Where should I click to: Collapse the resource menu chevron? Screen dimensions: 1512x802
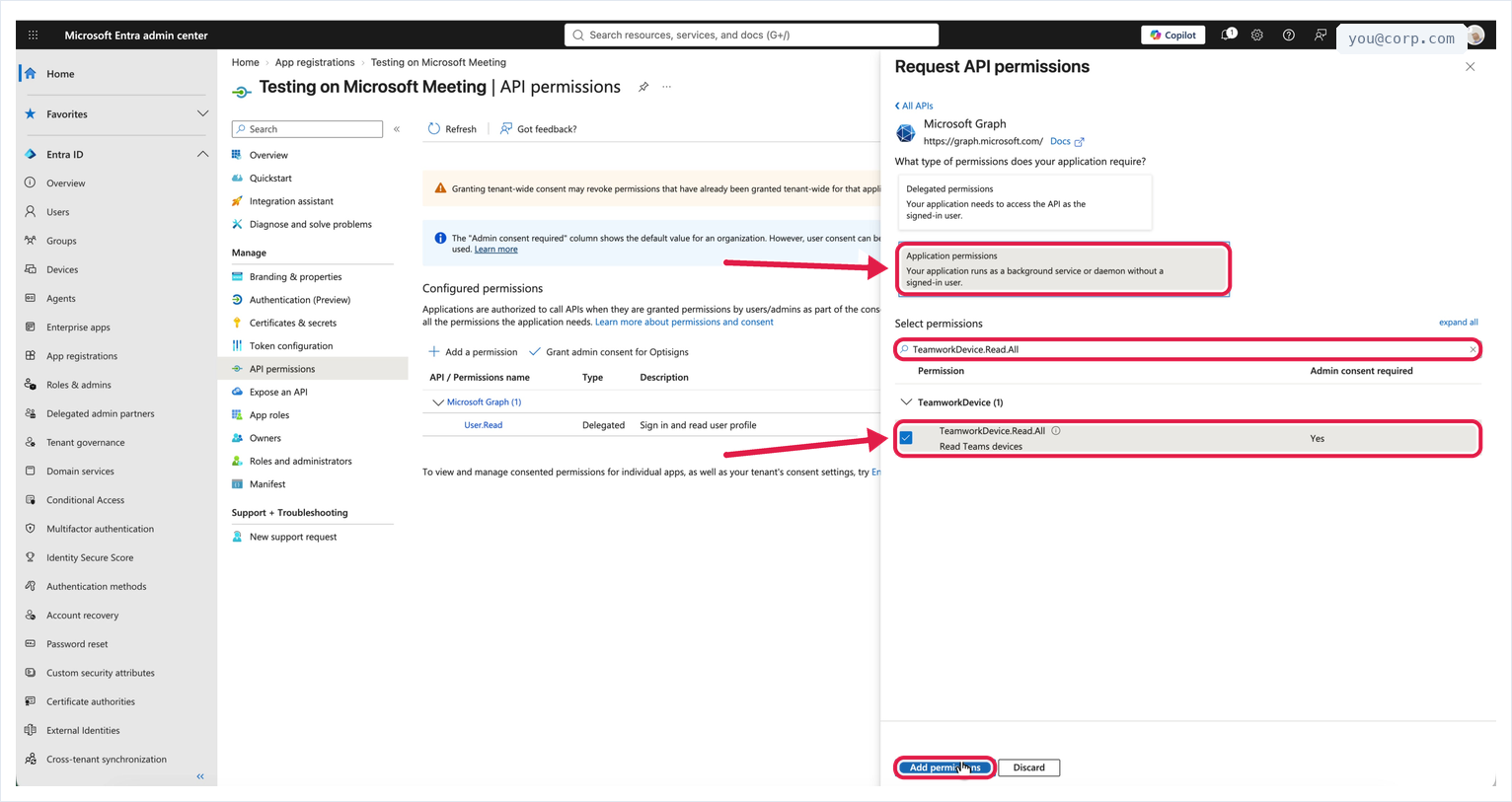click(397, 129)
